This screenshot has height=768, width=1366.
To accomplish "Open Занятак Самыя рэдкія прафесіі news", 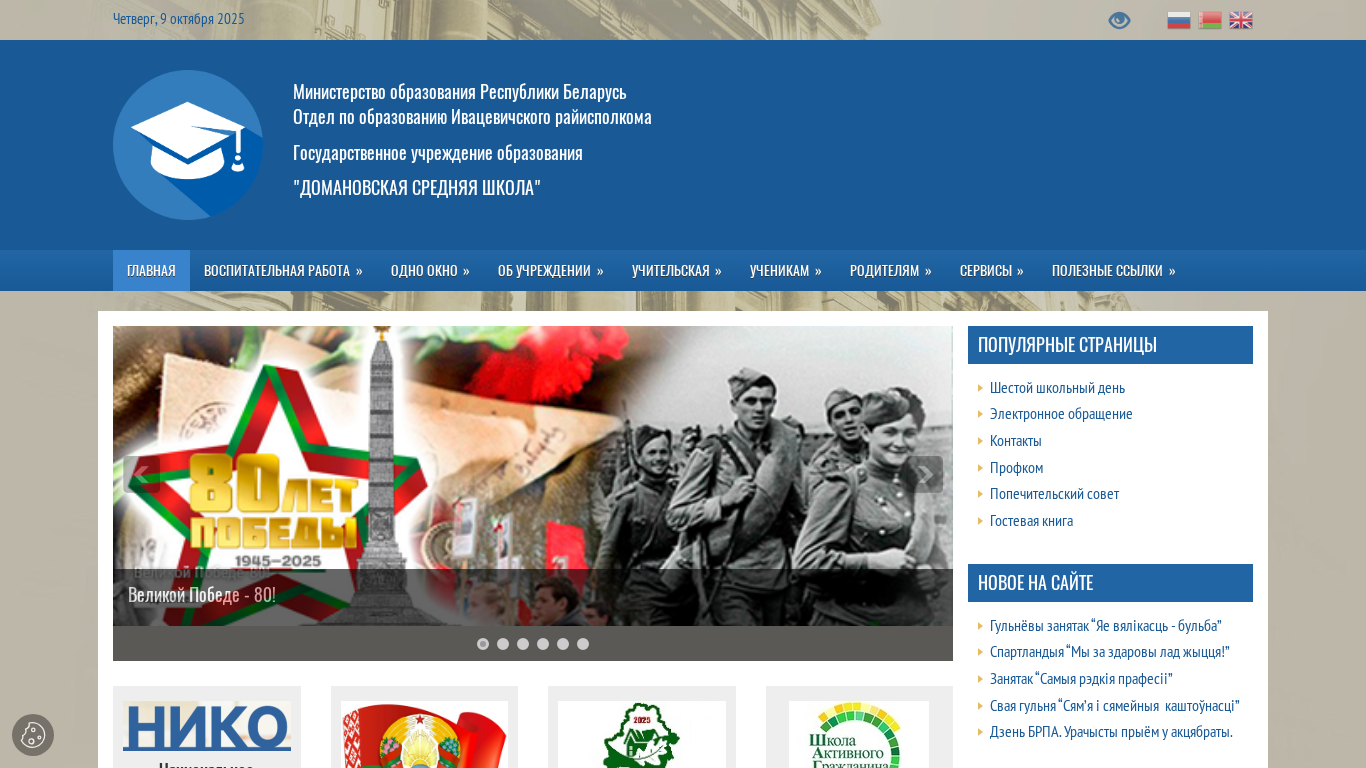I will click(1081, 679).
